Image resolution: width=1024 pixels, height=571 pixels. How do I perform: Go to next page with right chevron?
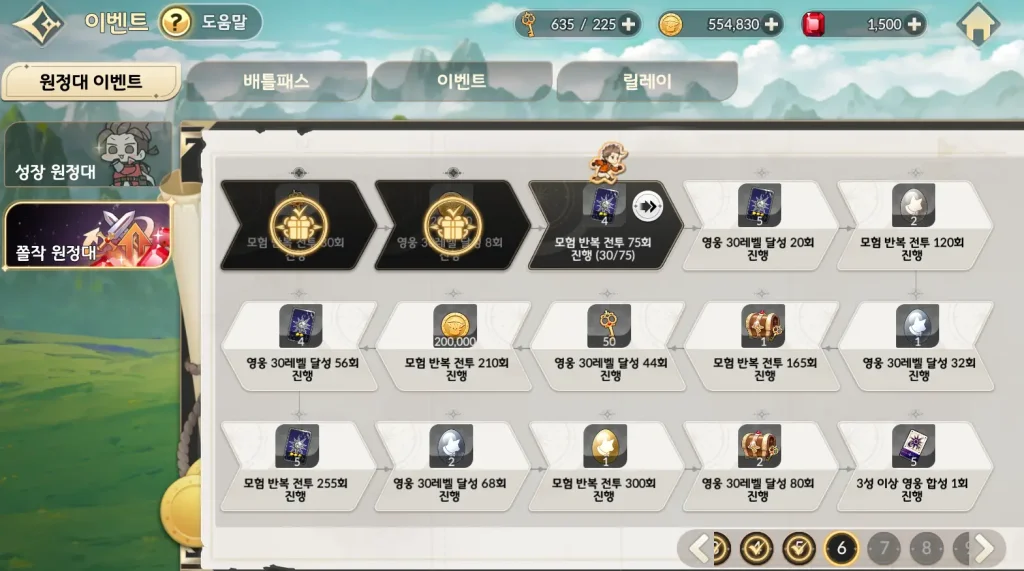click(x=984, y=548)
